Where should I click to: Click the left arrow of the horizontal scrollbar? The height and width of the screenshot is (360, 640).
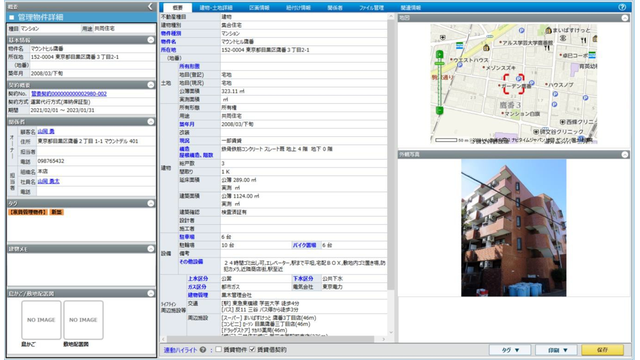coord(164,339)
